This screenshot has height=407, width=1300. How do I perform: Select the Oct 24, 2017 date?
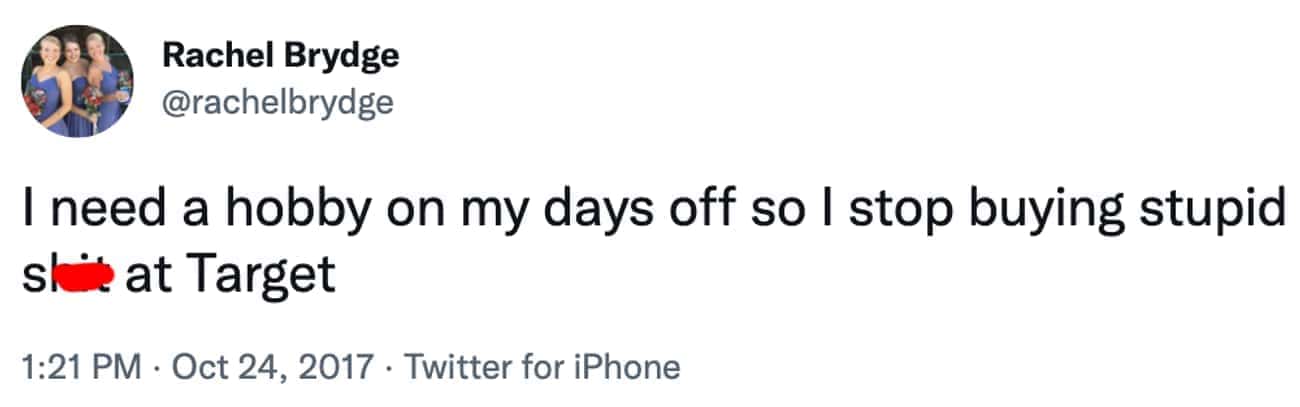pos(270,367)
